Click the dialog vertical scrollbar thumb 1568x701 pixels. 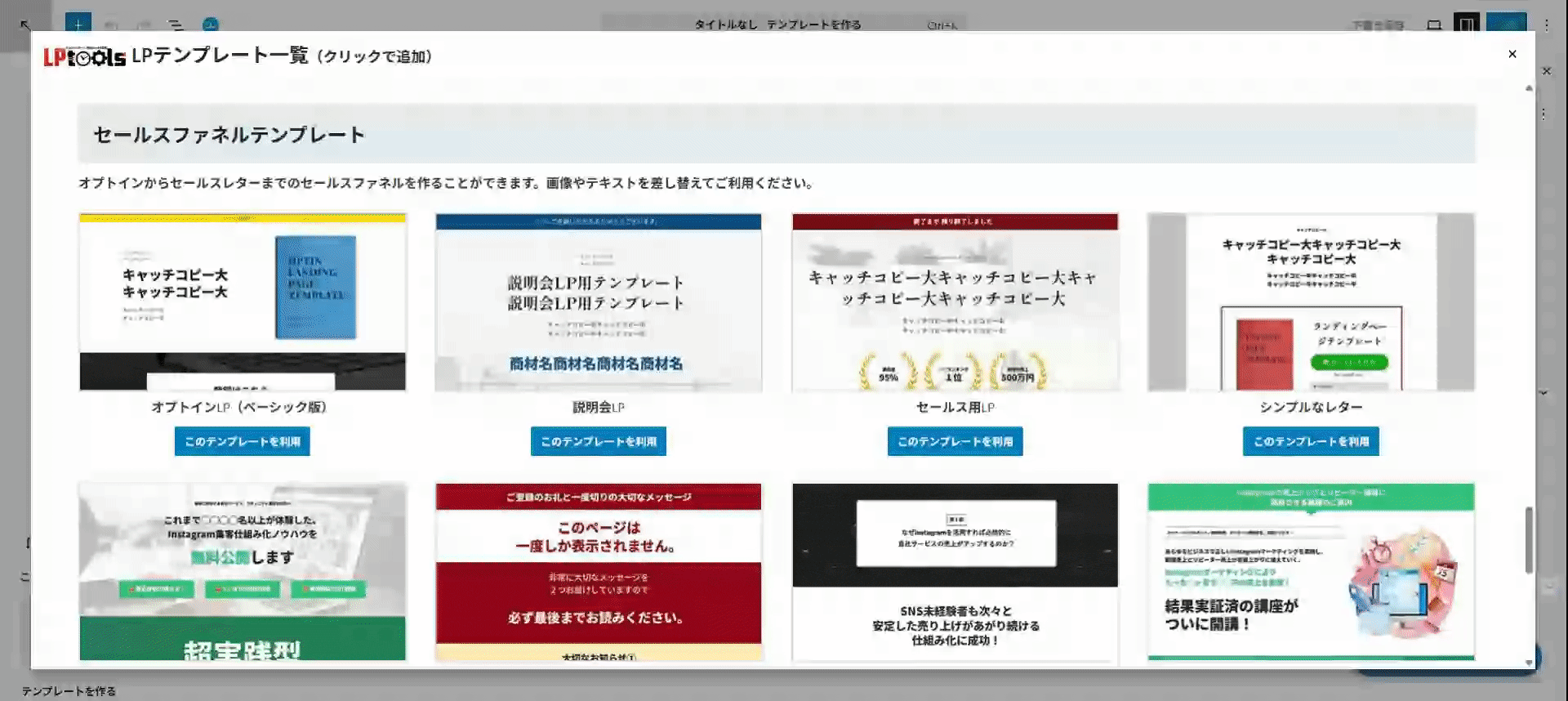point(1529,540)
